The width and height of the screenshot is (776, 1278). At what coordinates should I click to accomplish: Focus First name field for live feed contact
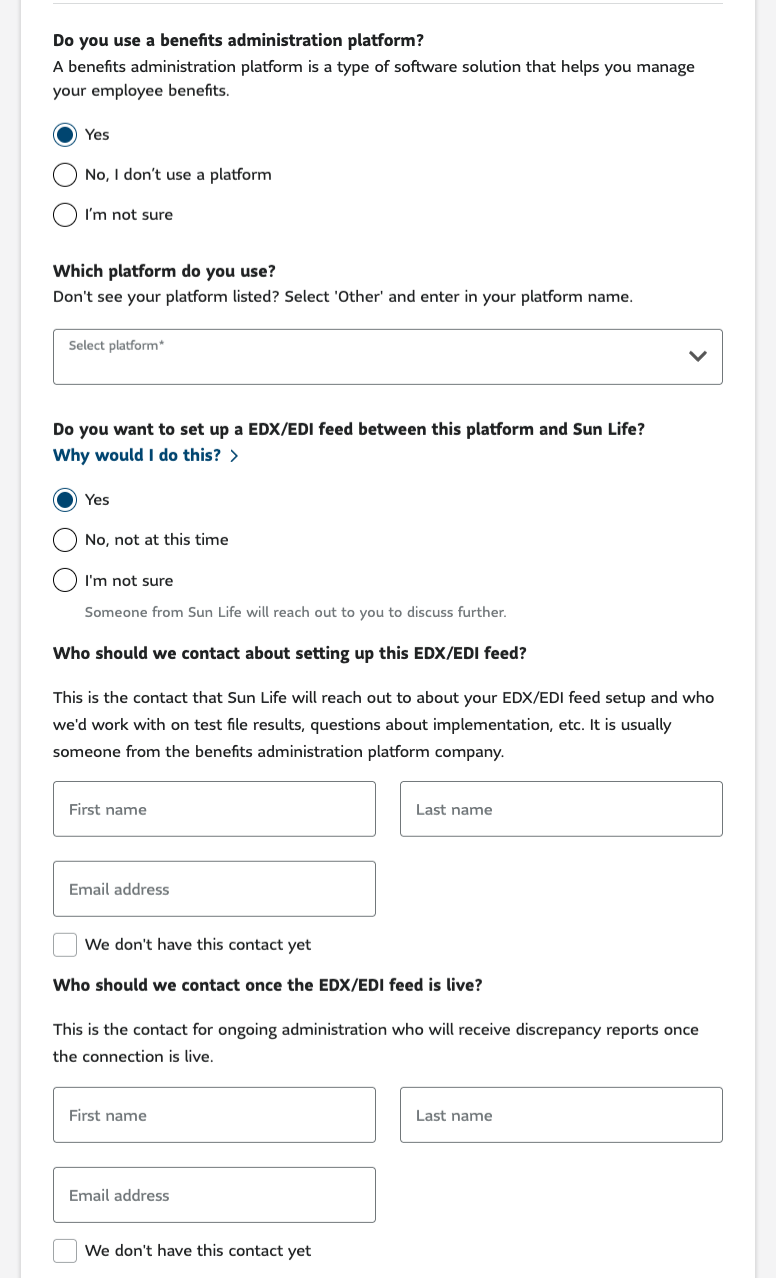(214, 1115)
